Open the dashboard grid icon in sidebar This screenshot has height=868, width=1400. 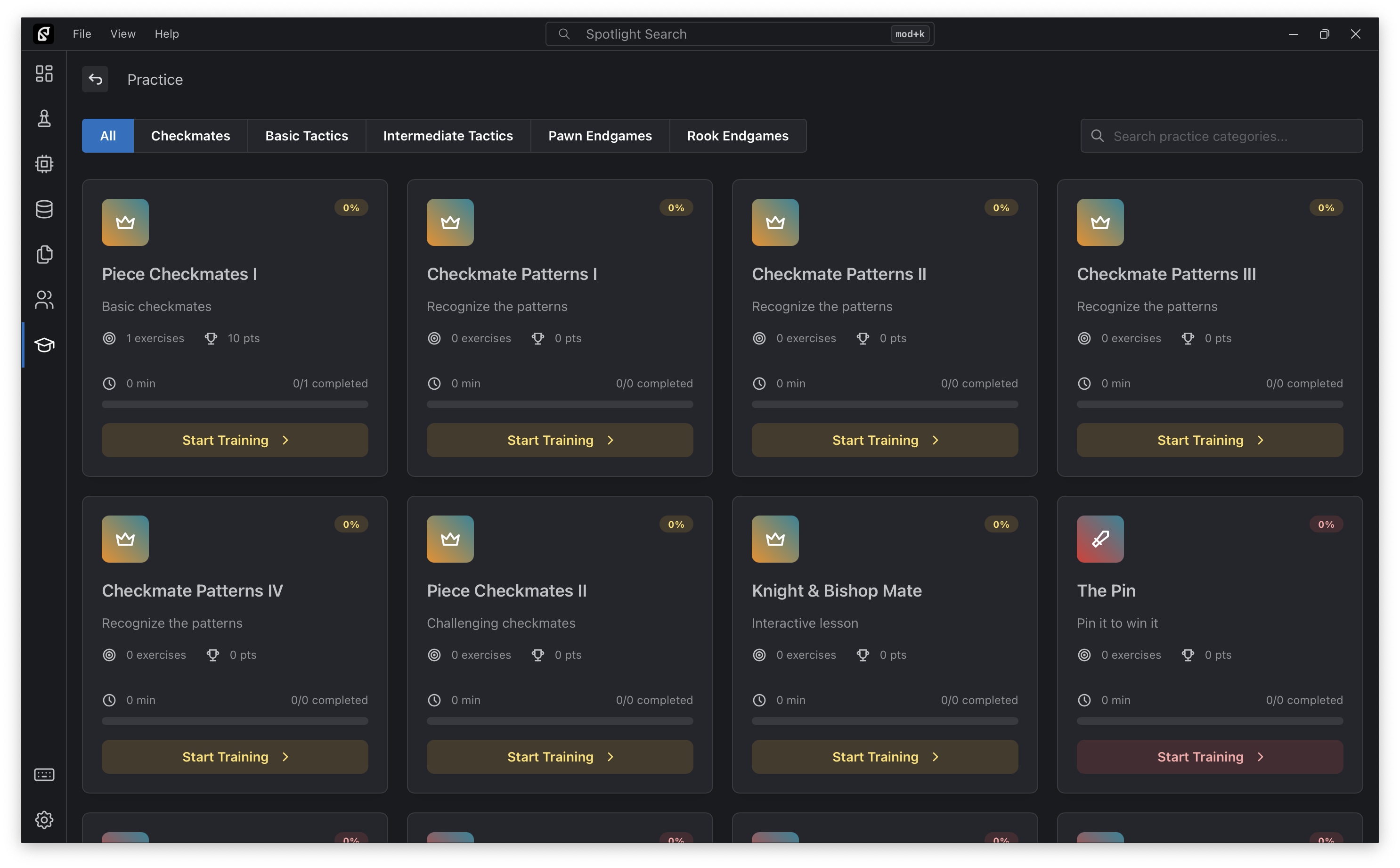44,74
